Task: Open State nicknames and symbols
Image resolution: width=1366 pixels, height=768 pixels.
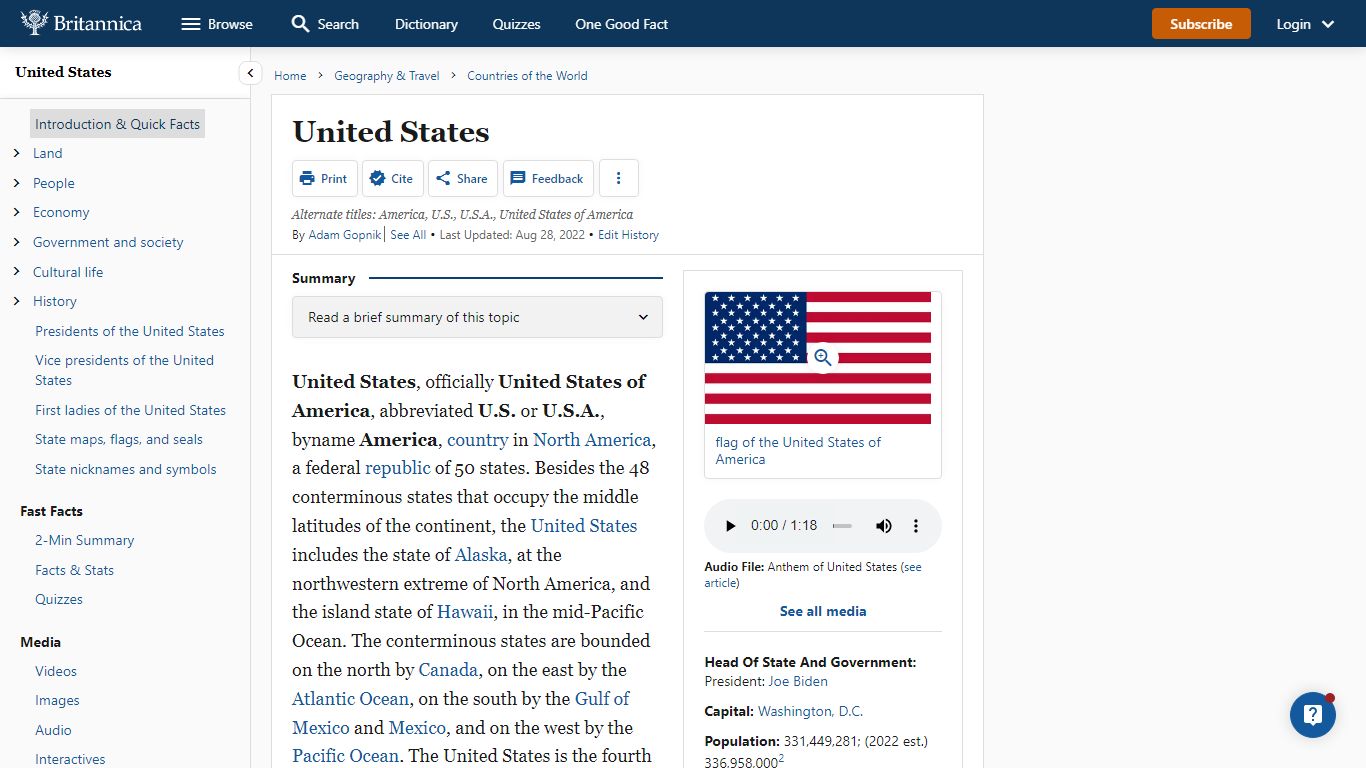Action: [x=125, y=469]
